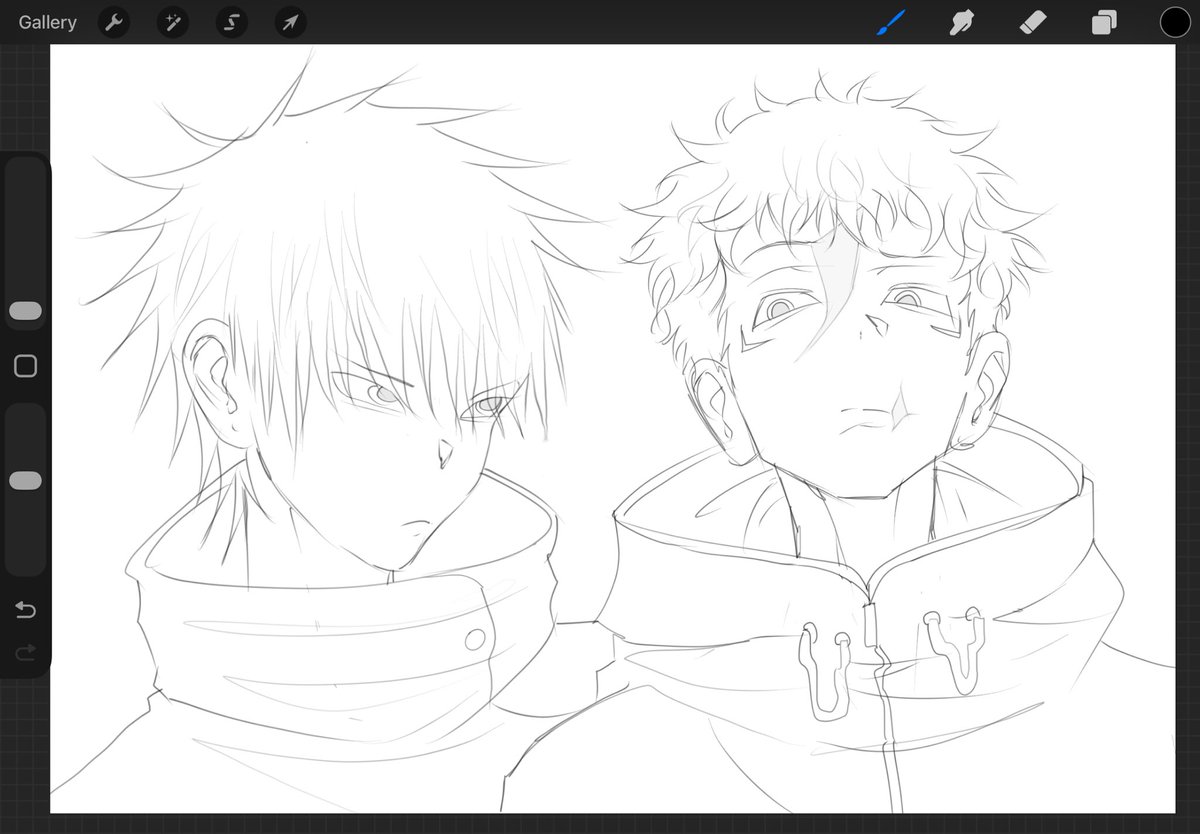The width and height of the screenshot is (1200, 834).
Task: Return to the Gallery
Action: click(x=47, y=22)
